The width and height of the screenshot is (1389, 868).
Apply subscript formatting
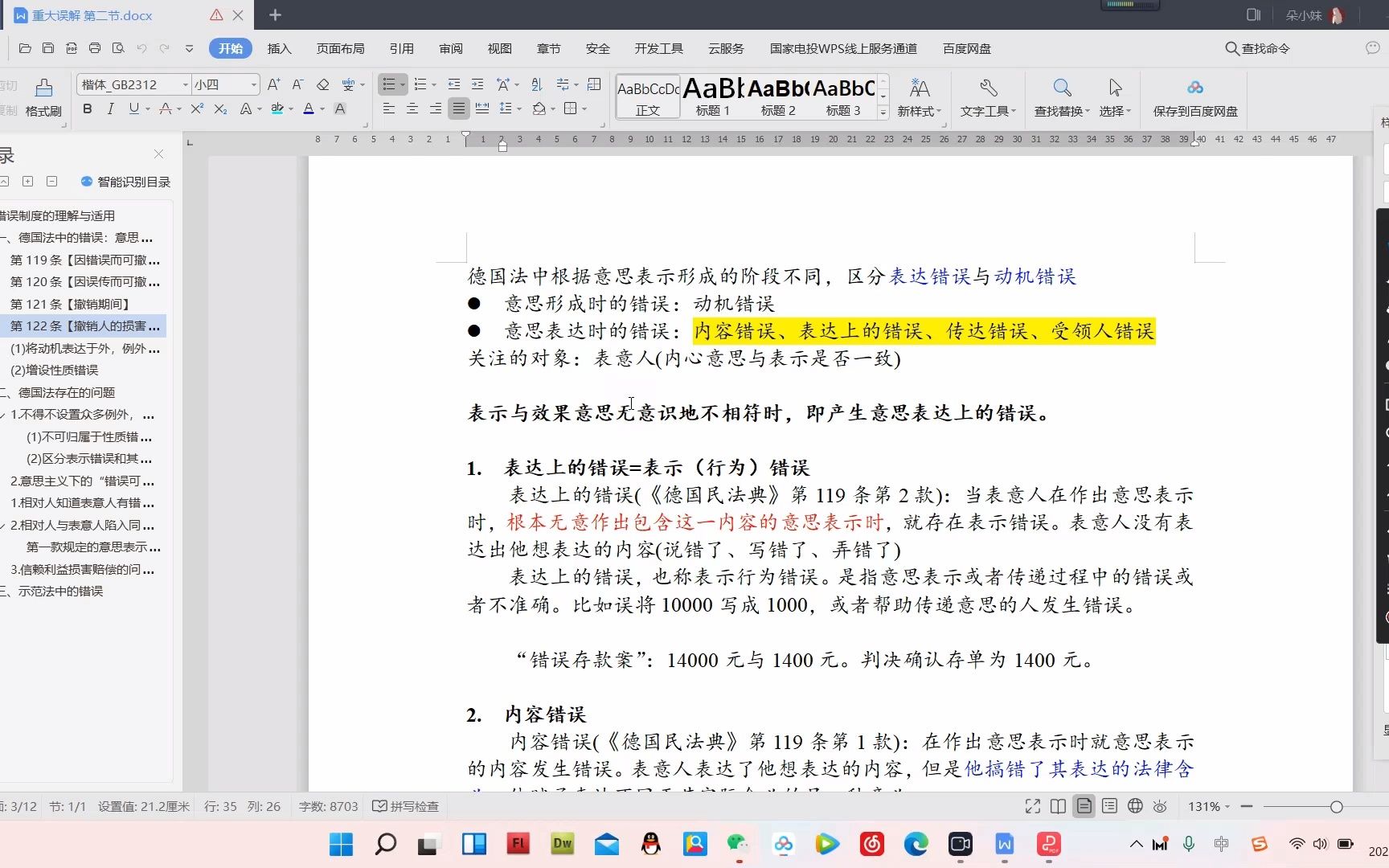(220, 108)
